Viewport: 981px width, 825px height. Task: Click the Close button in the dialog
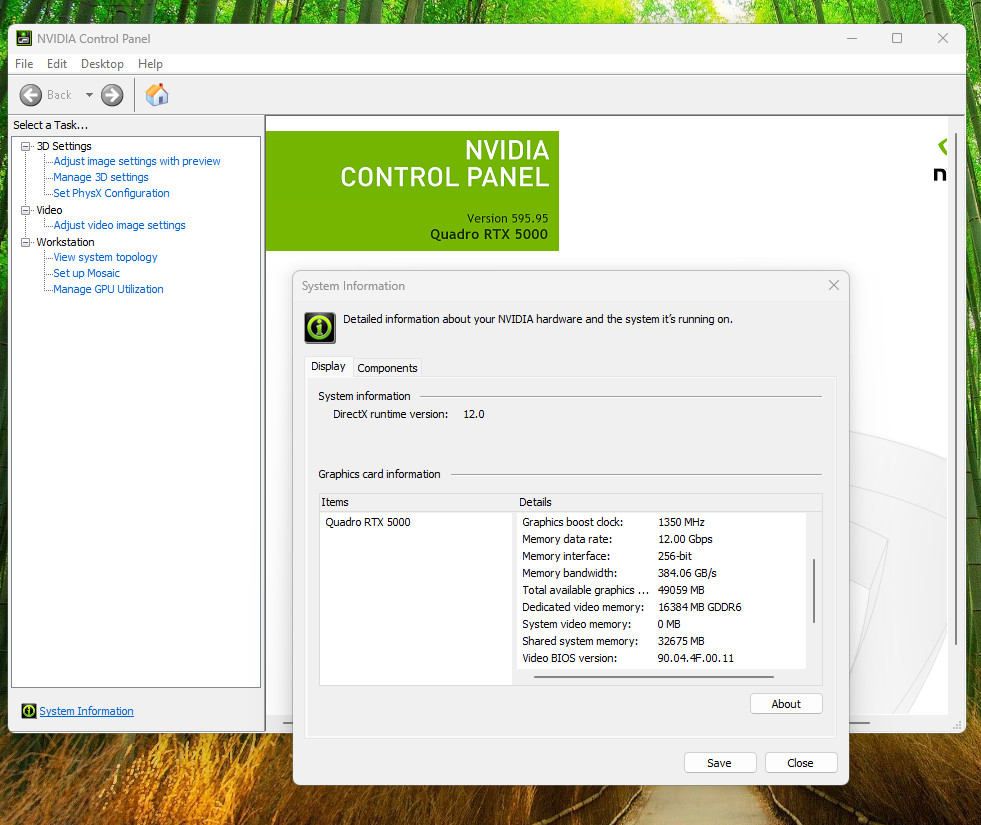coord(800,763)
